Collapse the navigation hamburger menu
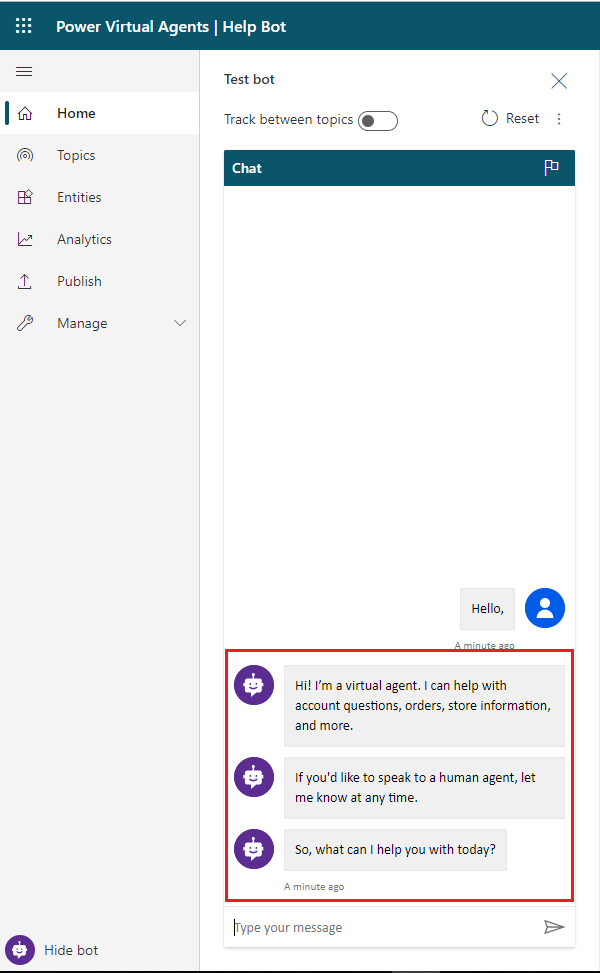The image size is (600, 973). tap(24, 71)
